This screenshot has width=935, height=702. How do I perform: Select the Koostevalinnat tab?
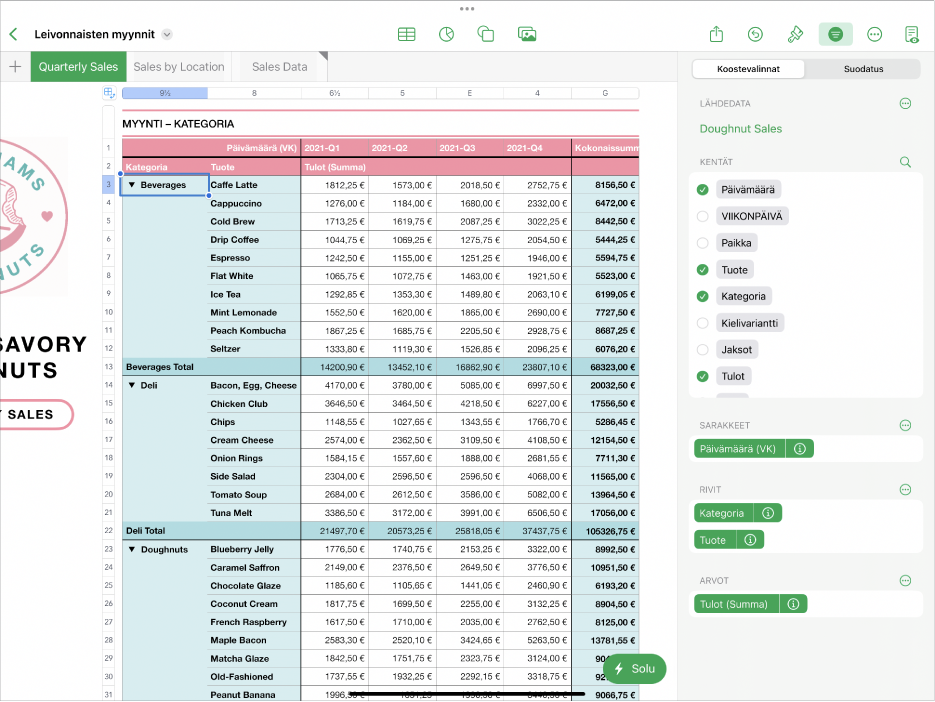pos(748,69)
